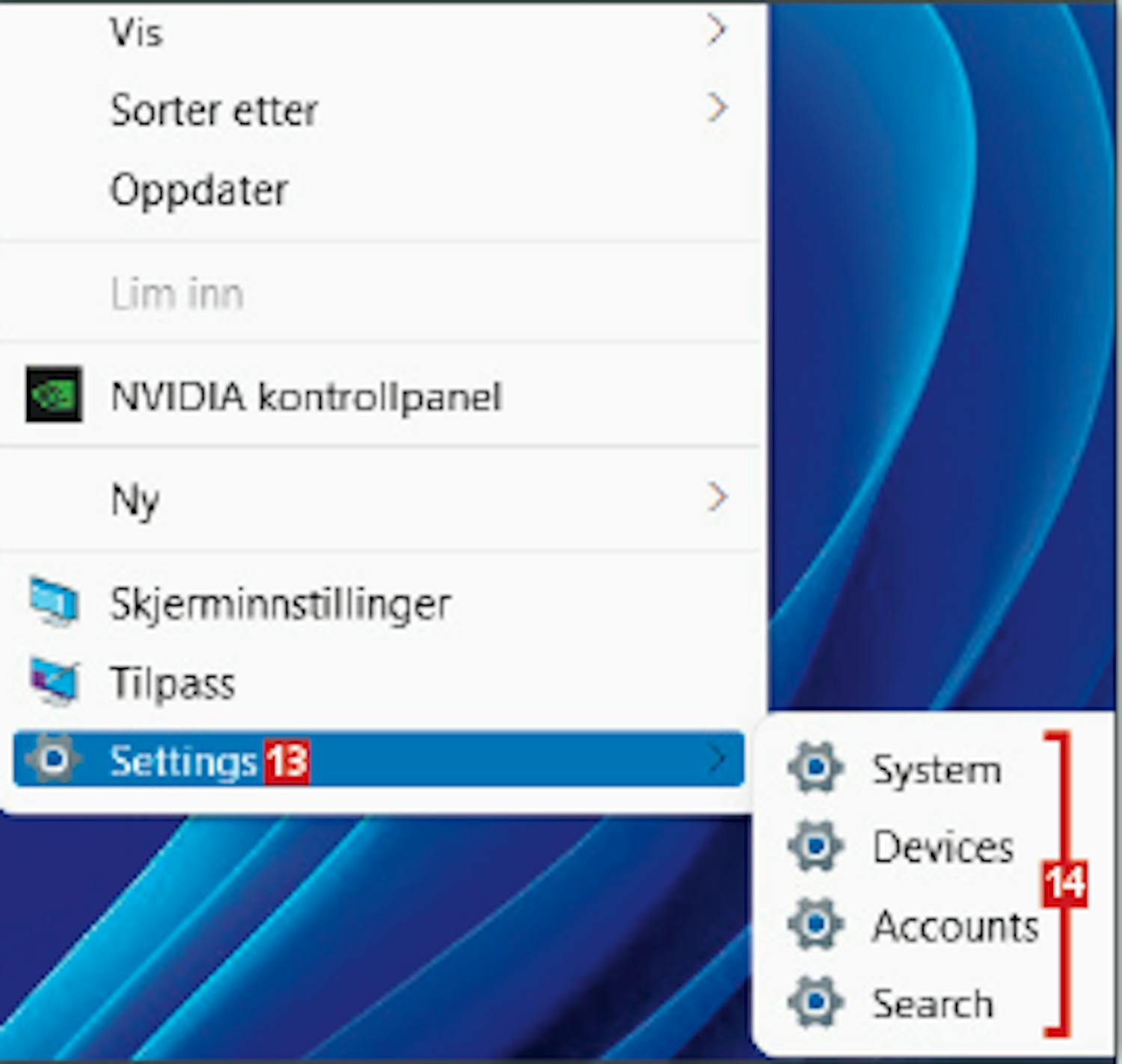Expand the Settings submenu chevron
This screenshot has width=1122, height=1064.
click(717, 759)
